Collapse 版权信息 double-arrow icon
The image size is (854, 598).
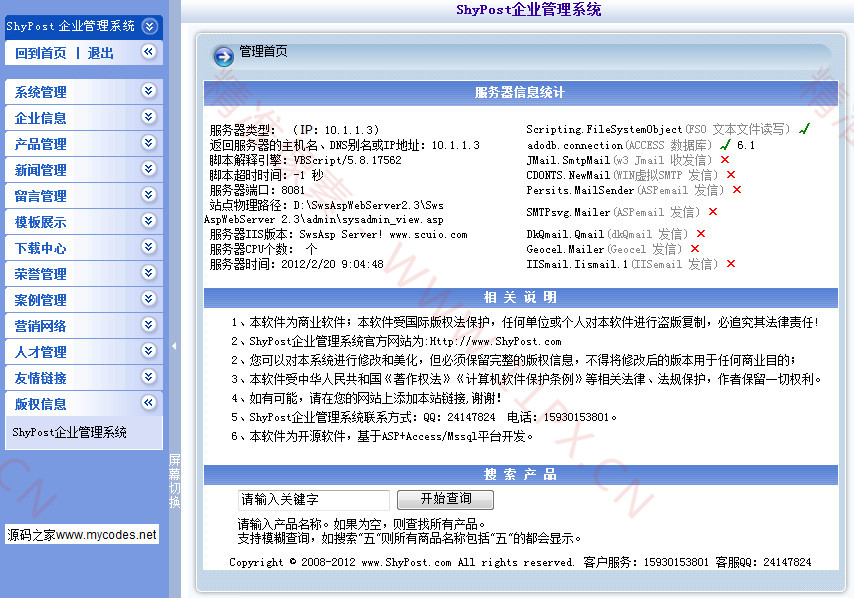click(x=149, y=402)
